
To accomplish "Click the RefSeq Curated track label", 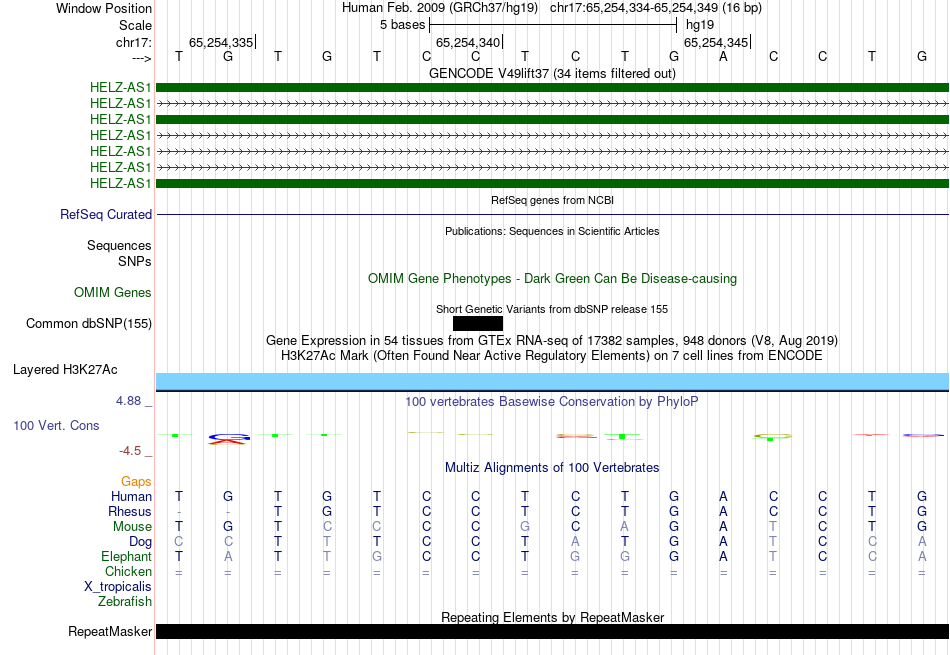I will pyautogui.click(x=106, y=214).
